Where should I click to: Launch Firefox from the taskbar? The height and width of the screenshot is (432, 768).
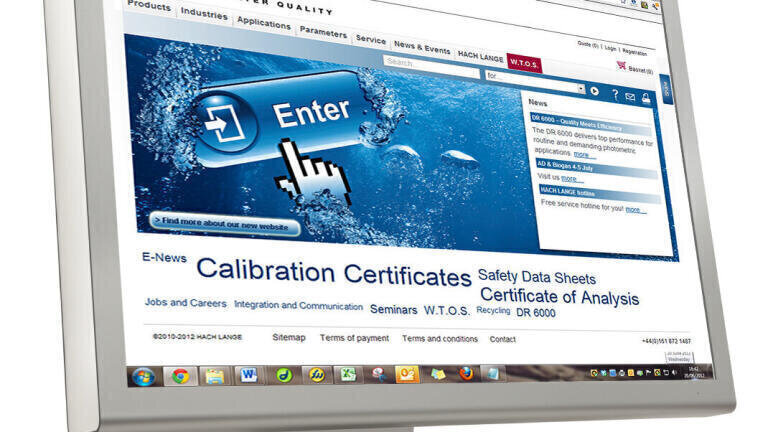pos(466,374)
